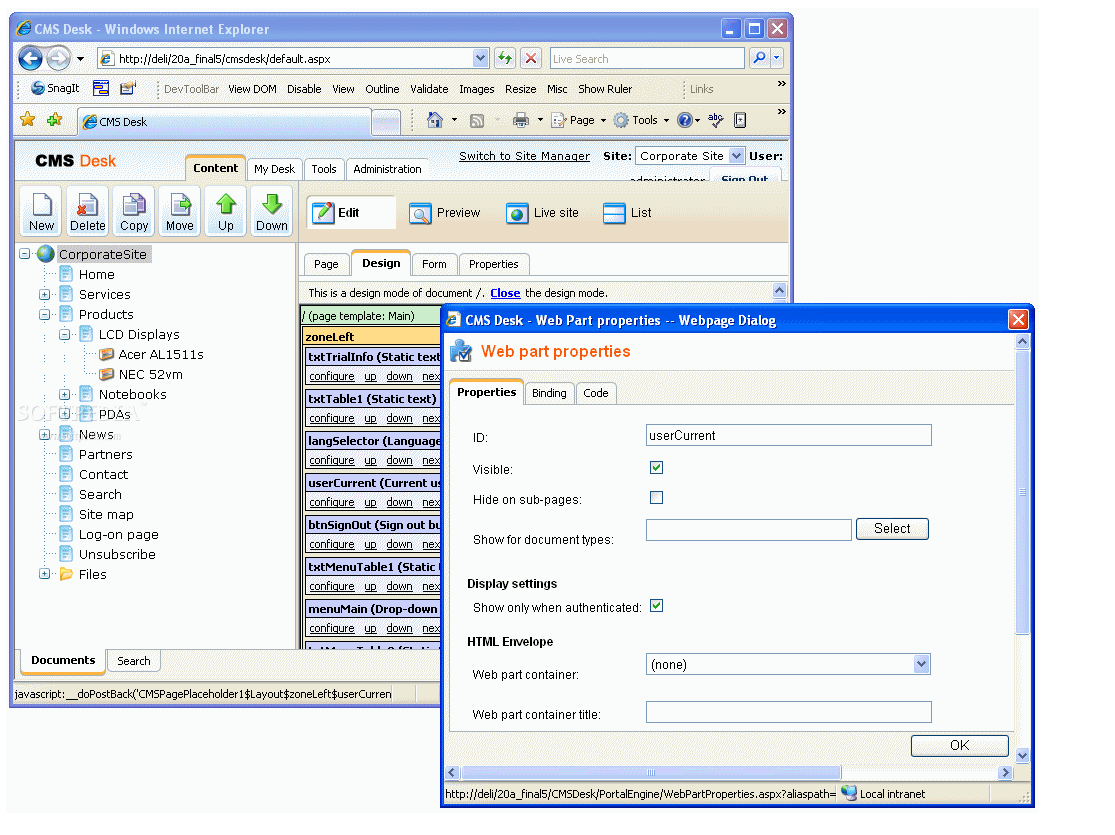Switch to Edit view mode
The width and height of the screenshot is (1115, 835).
tap(351, 213)
